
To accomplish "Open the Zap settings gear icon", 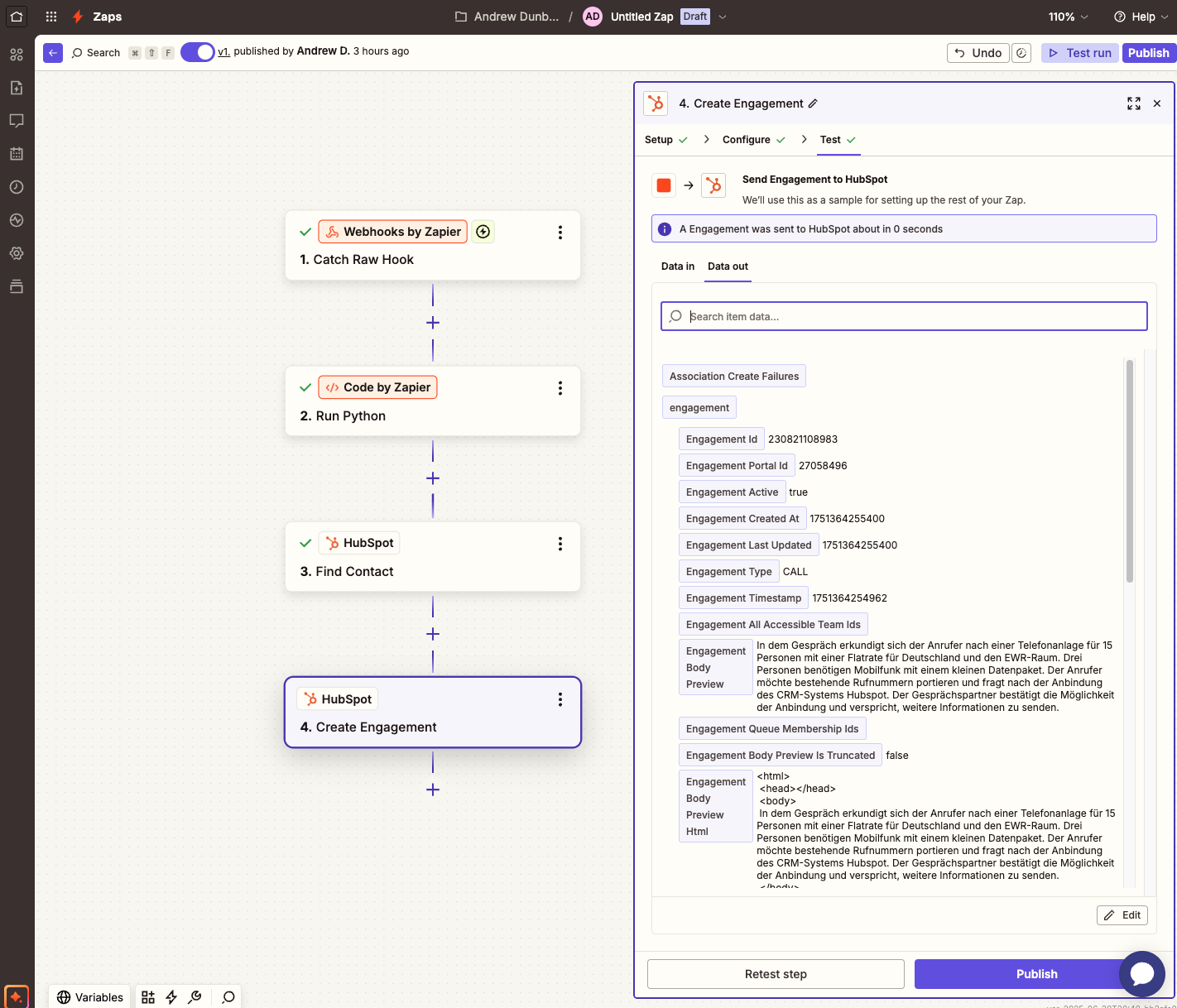I will (17, 253).
